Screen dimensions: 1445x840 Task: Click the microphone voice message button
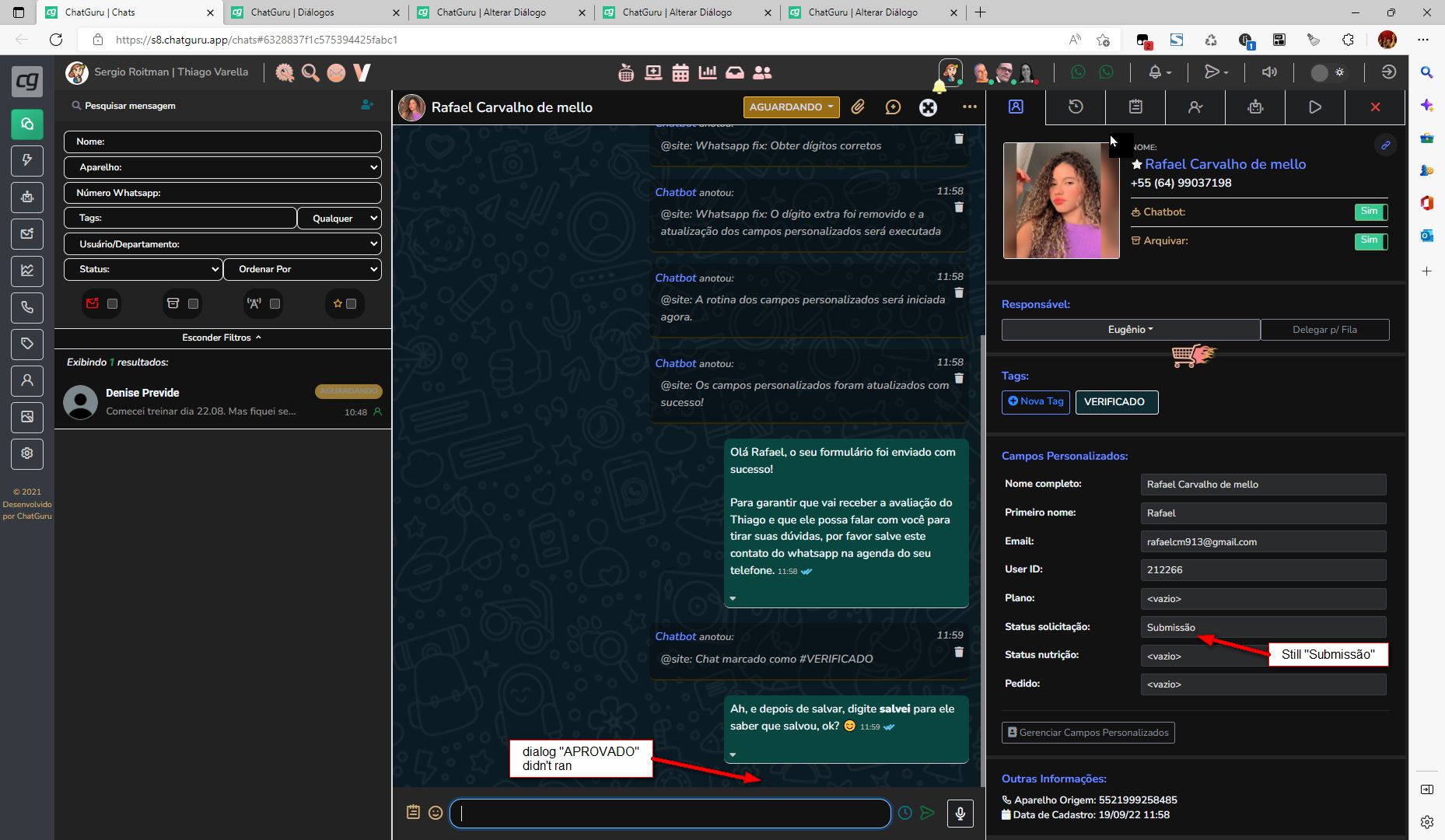click(x=960, y=813)
